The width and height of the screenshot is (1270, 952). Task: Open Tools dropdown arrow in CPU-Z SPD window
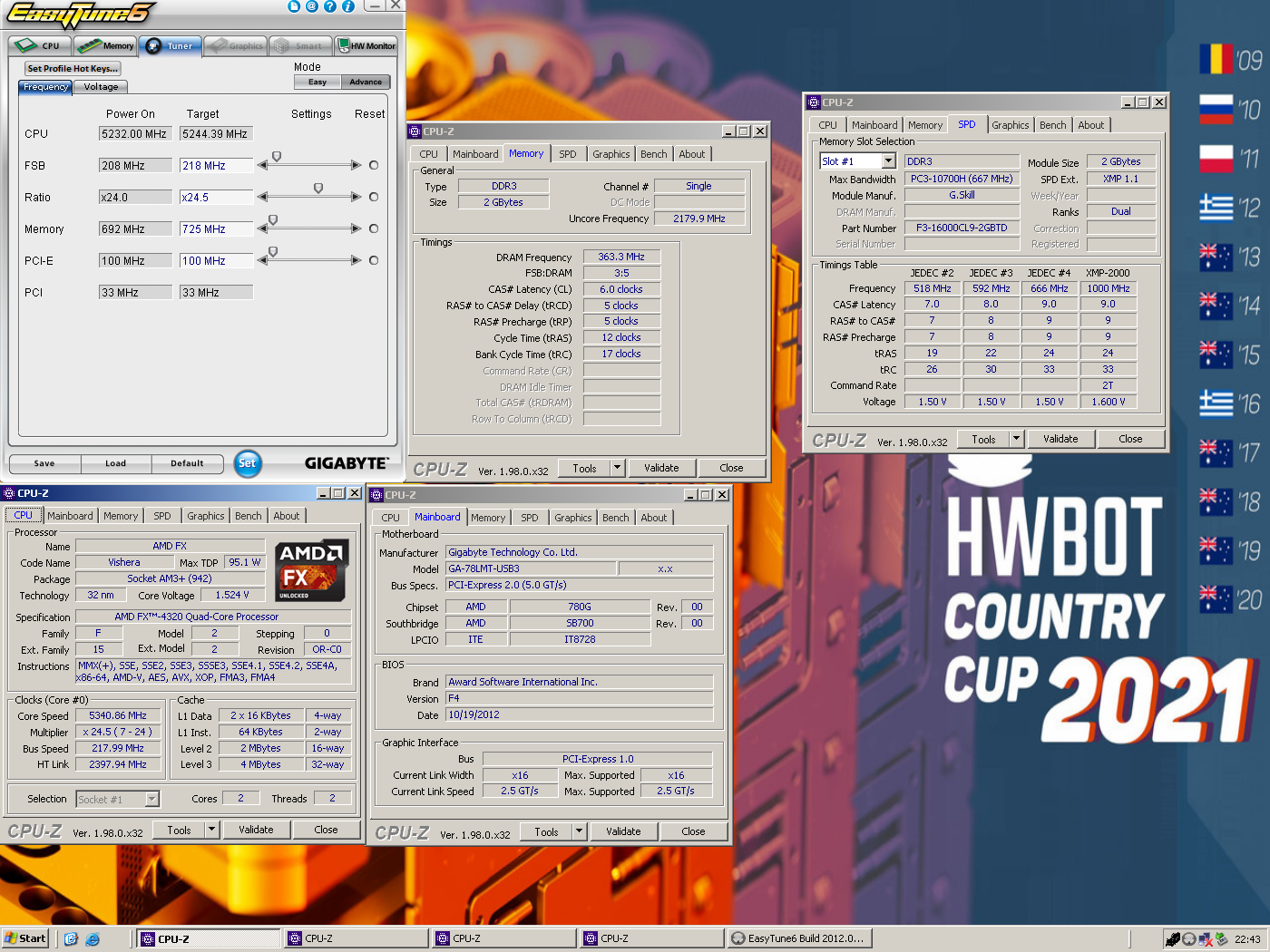click(x=1016, y=439)
